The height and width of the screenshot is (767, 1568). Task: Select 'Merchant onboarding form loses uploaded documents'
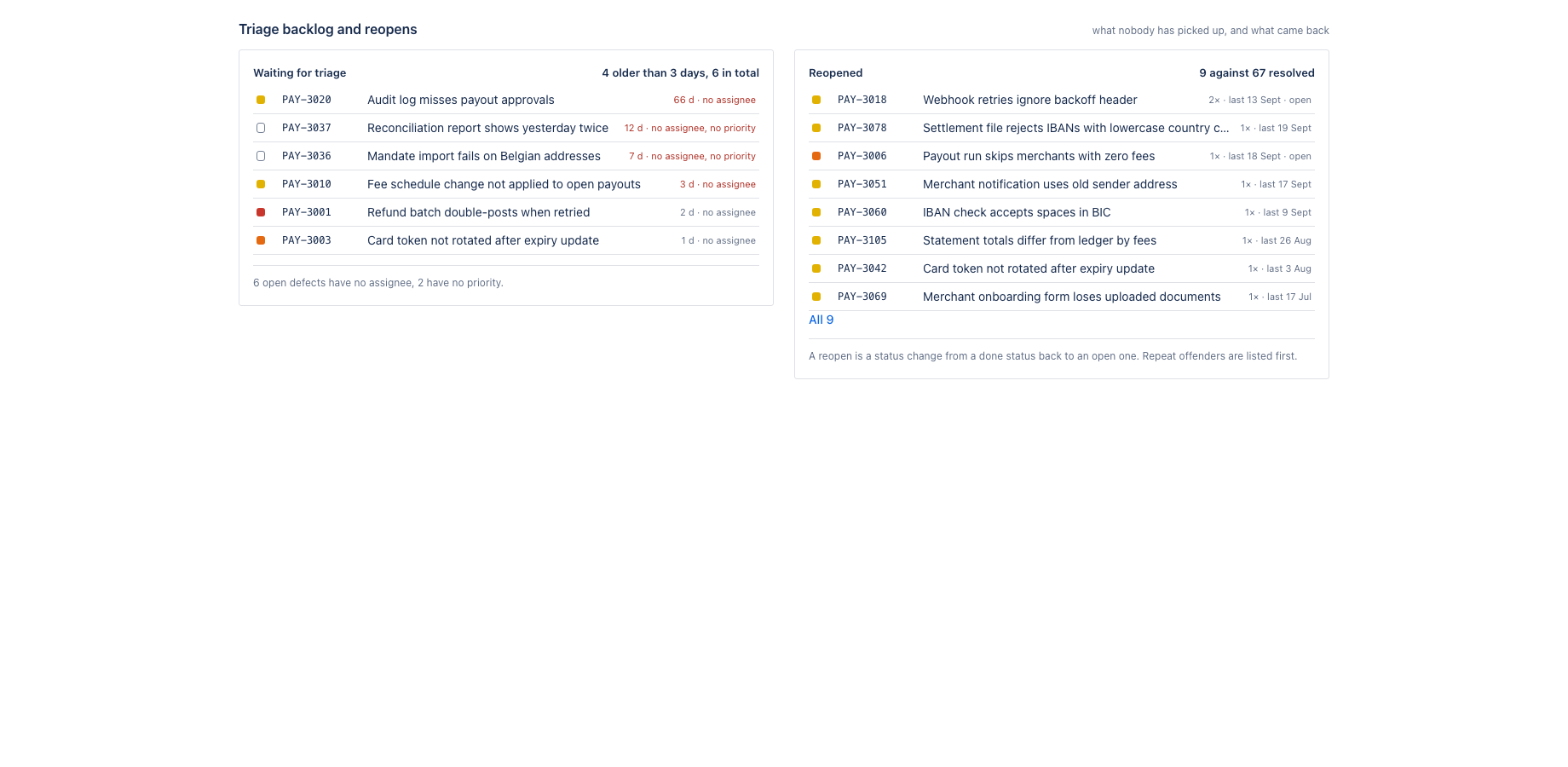1072,297
